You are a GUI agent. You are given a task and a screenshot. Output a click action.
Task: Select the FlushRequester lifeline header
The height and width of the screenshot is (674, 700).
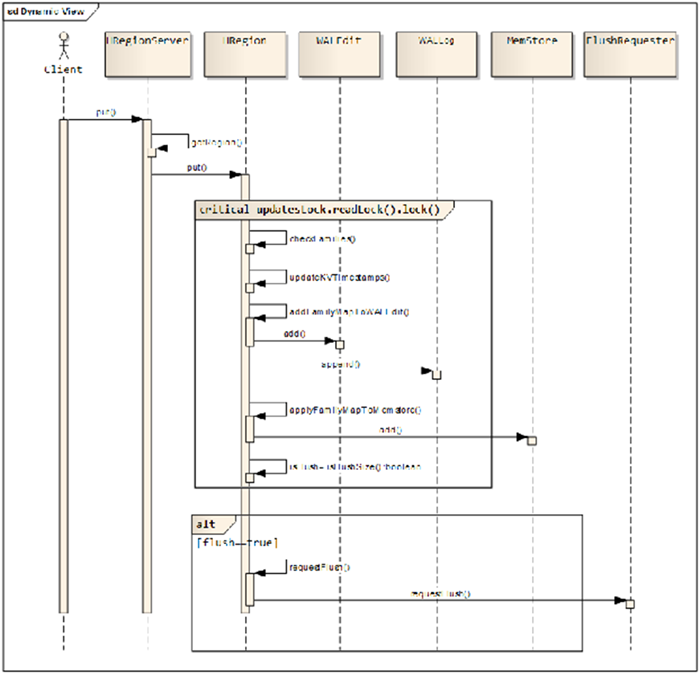coord(630,55)
